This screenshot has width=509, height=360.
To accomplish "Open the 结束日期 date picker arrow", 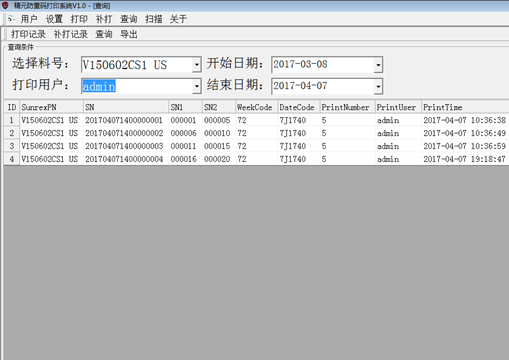I will [x=378, y=86].
